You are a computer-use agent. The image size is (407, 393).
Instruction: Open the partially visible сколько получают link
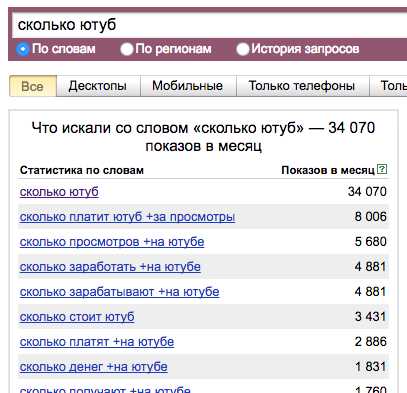(x=105, y=389)
